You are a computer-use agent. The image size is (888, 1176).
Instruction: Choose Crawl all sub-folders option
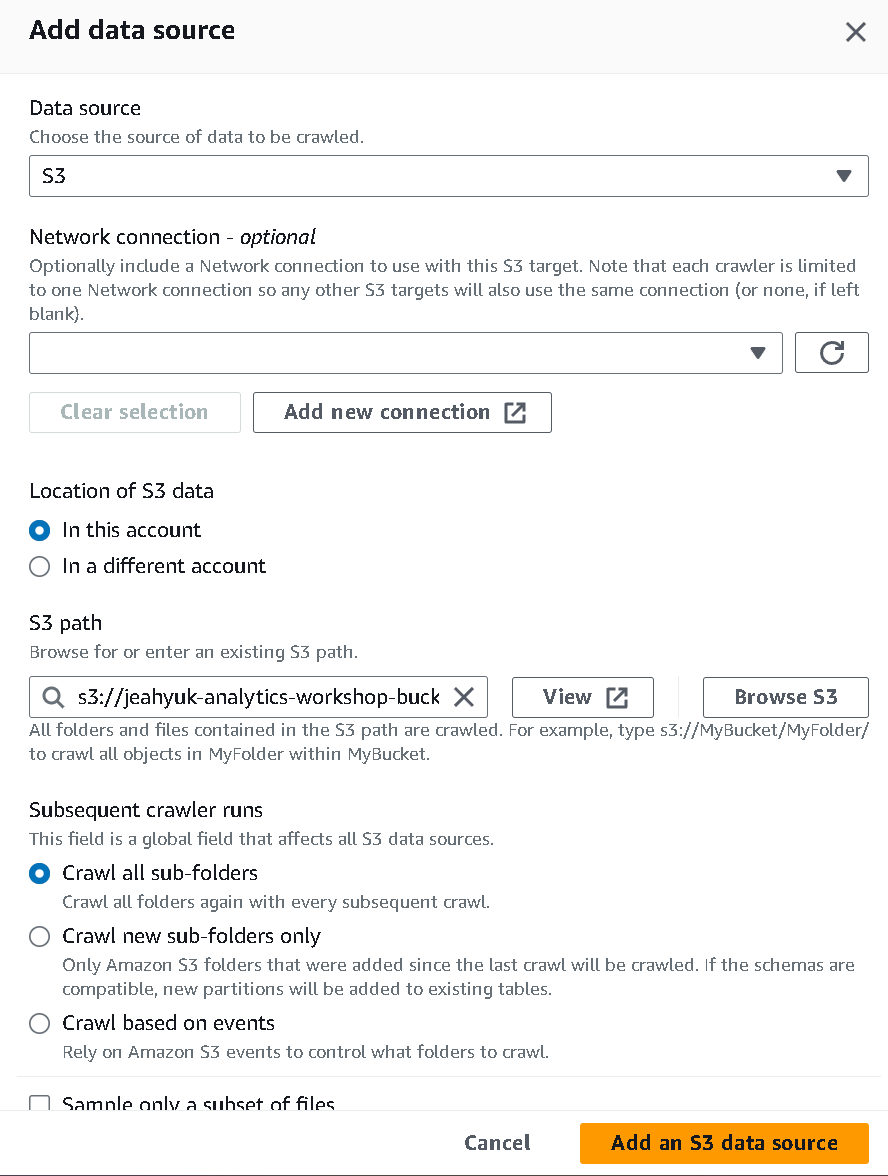tap(40, 874)
